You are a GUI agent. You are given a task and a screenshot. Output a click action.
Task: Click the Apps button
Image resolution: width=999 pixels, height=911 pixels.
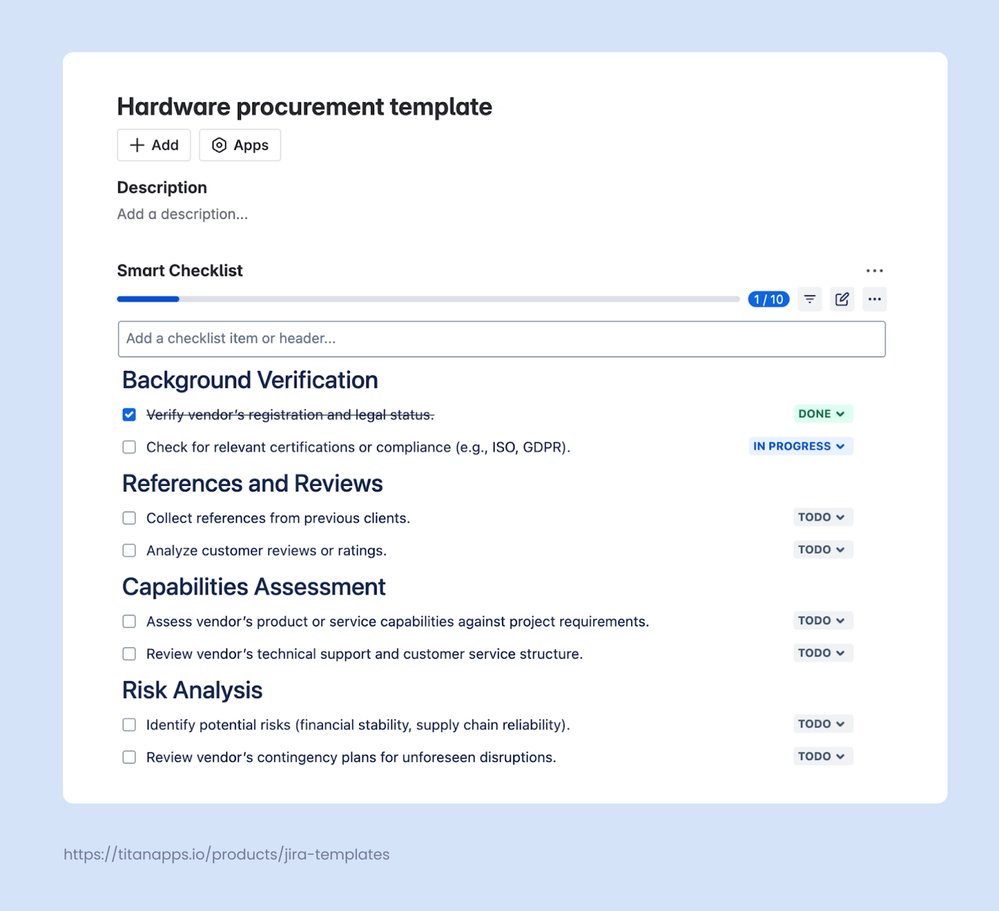coord(239,144)
